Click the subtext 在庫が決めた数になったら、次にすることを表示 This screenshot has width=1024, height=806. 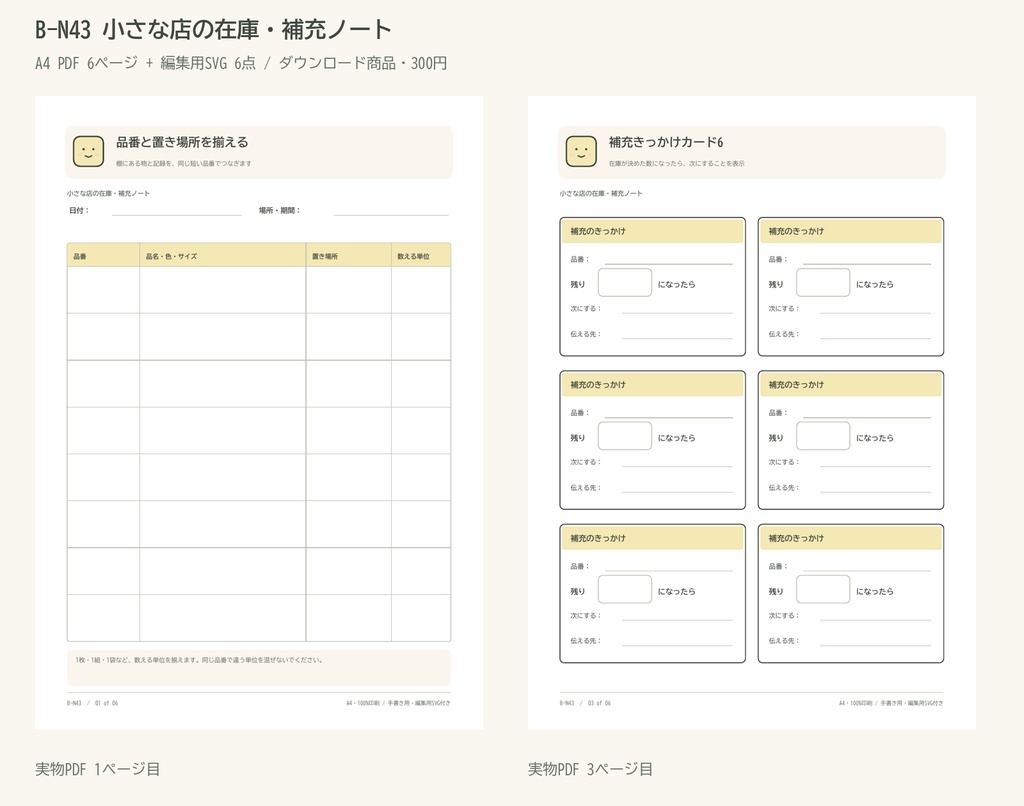[x=677, y=163]
